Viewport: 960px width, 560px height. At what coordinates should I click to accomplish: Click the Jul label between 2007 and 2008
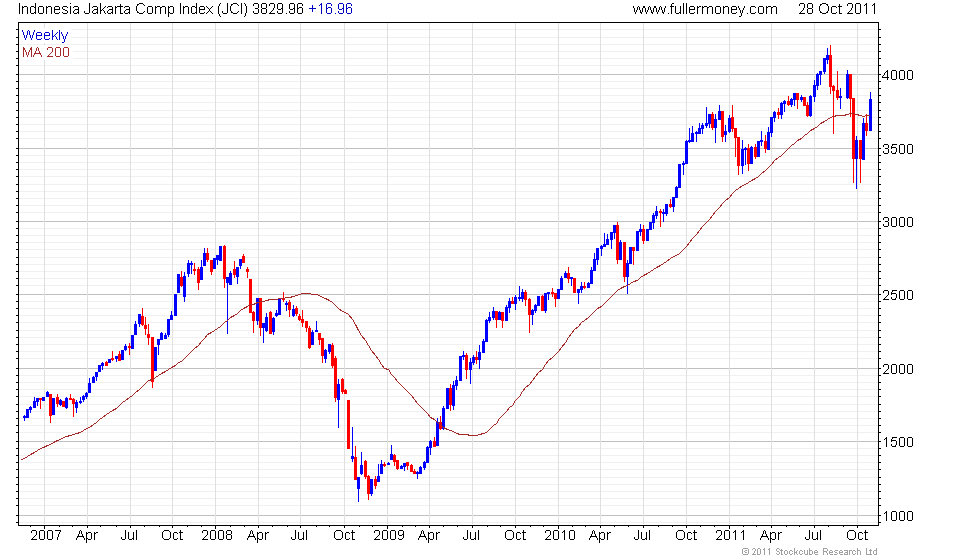click(129, 536)
